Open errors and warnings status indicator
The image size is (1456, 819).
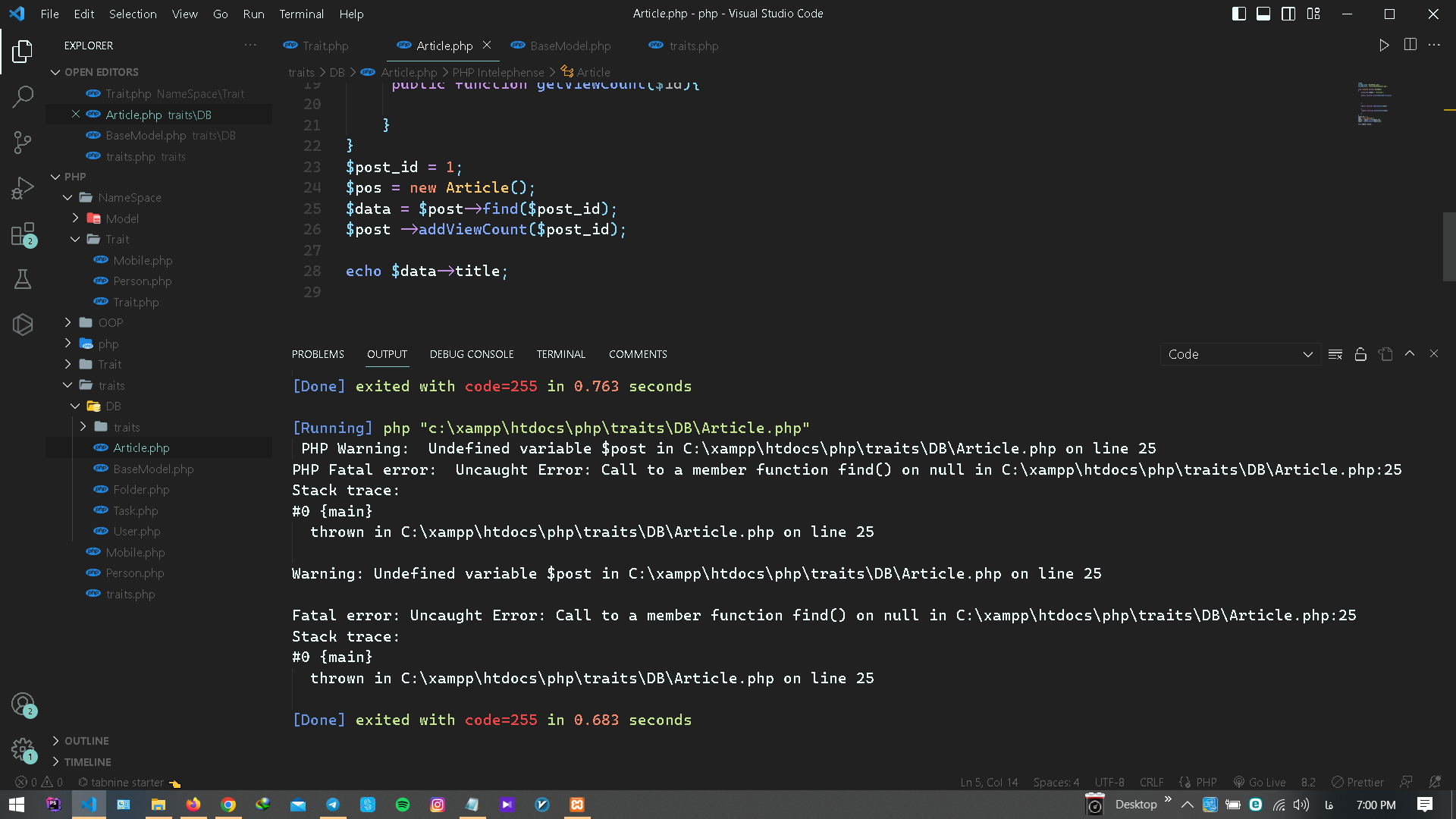(39, 782)
